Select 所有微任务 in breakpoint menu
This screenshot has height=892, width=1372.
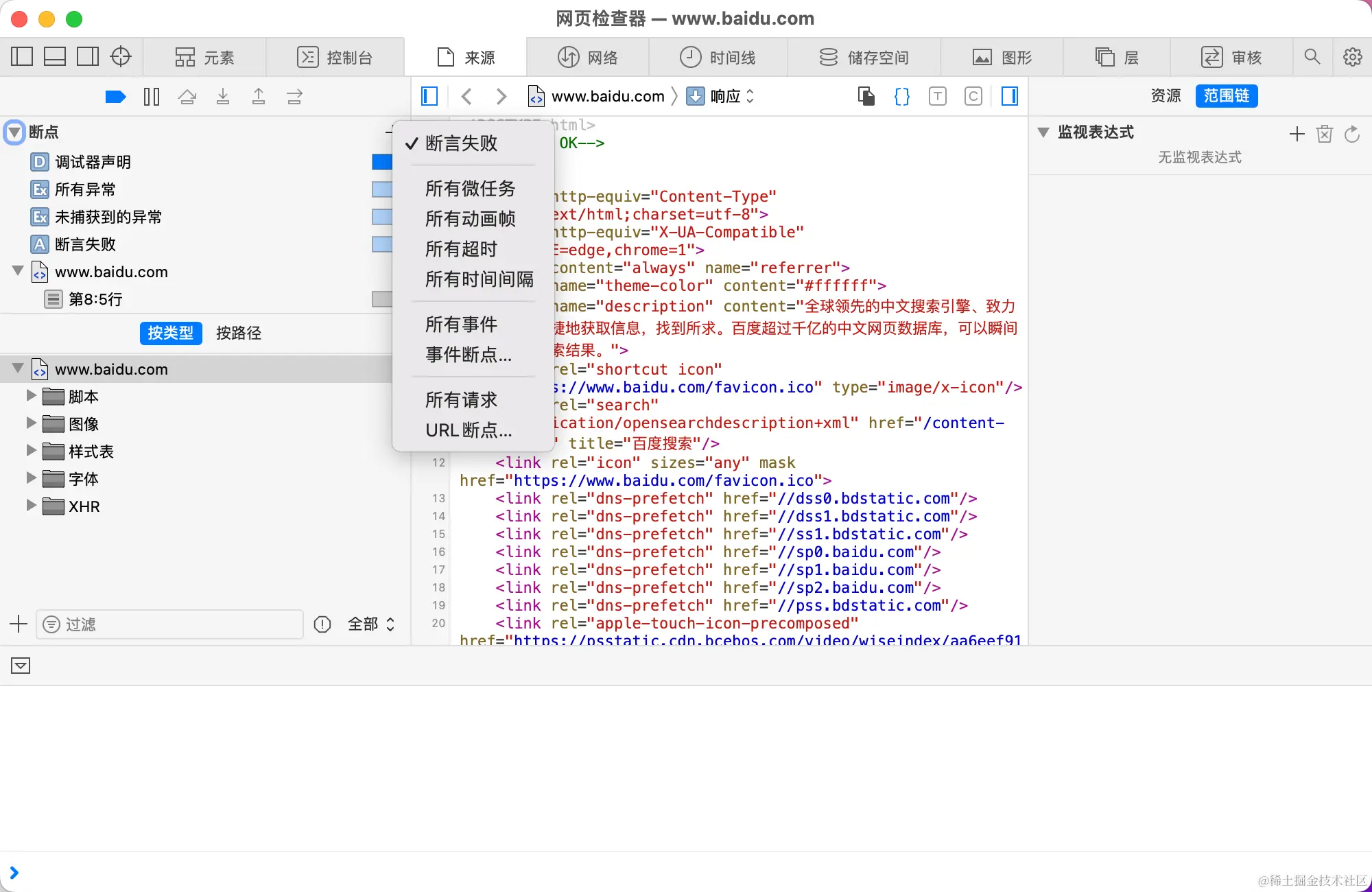point(470,188)
